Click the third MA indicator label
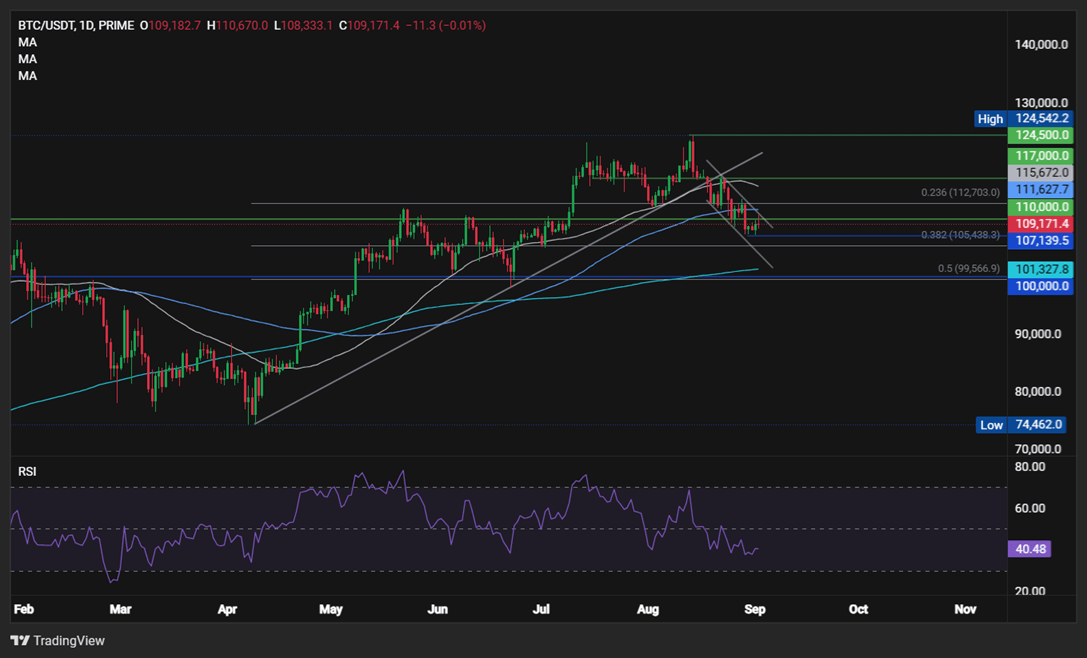Screen dimensions: 1087x658 coord(27,76)
